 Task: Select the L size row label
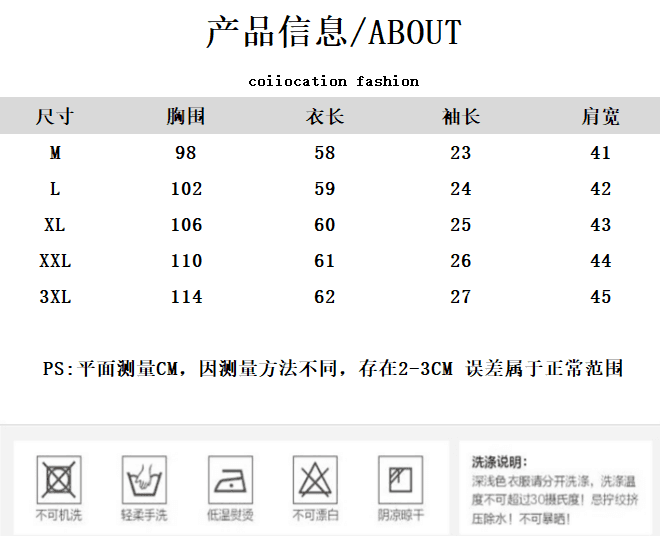55,189
